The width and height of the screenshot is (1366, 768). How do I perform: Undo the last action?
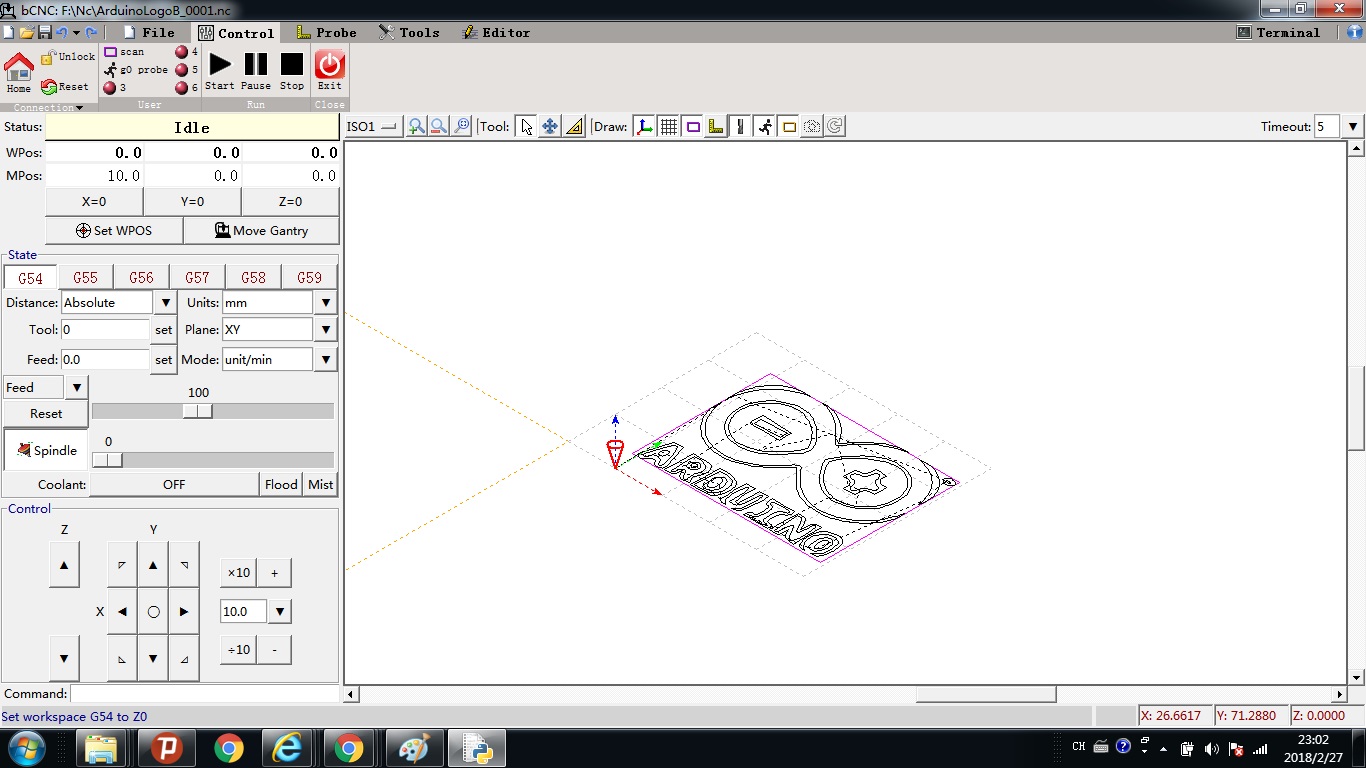tap(61, 33)
